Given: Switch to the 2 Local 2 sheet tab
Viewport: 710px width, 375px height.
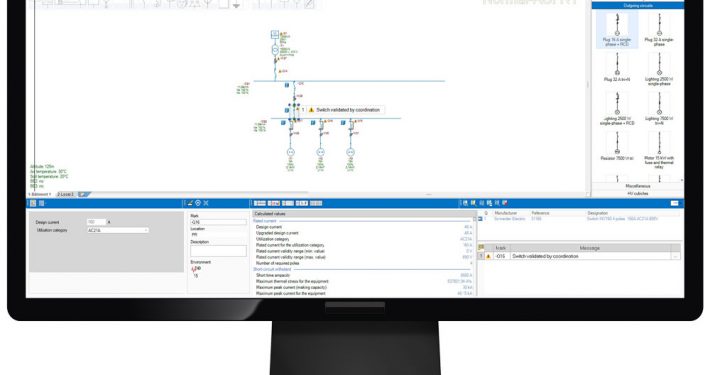Looking at the screenshot, I should point(65,194).
